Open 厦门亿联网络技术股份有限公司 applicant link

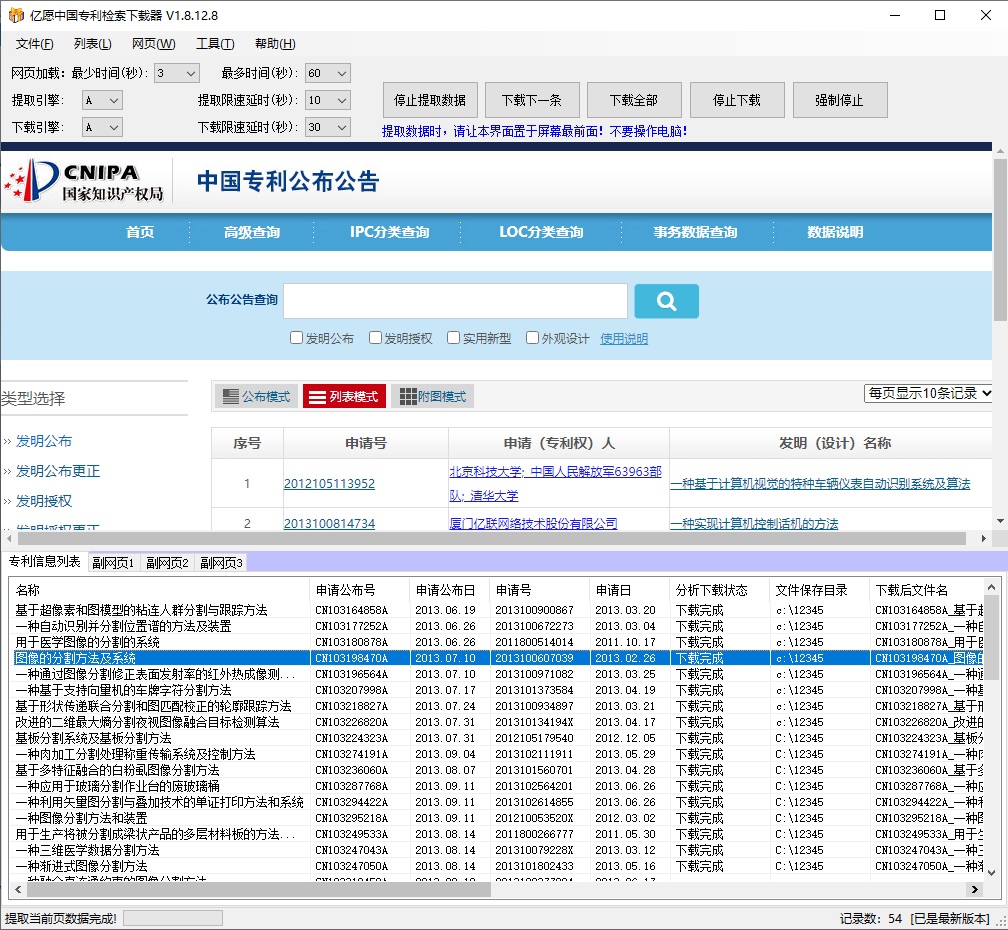[533, 523]
